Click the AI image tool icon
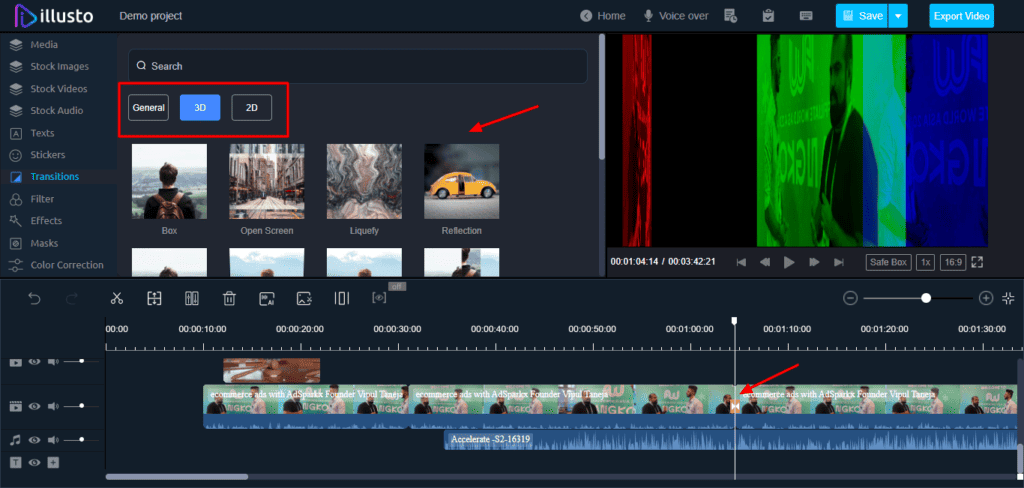The image size is (1024, 488). [x=266, y=299]
